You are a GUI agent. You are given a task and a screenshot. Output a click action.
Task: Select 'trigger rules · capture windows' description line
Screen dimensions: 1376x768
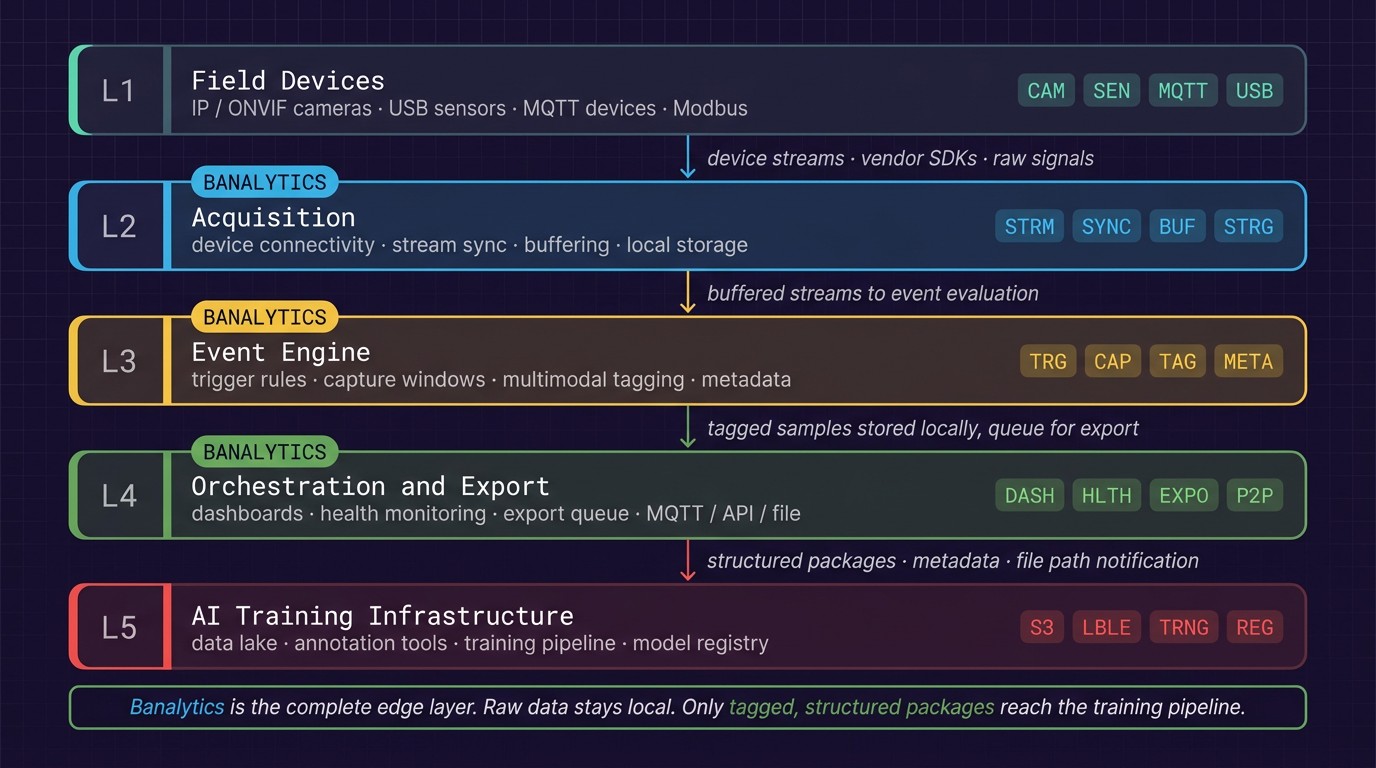click(491, 380)
